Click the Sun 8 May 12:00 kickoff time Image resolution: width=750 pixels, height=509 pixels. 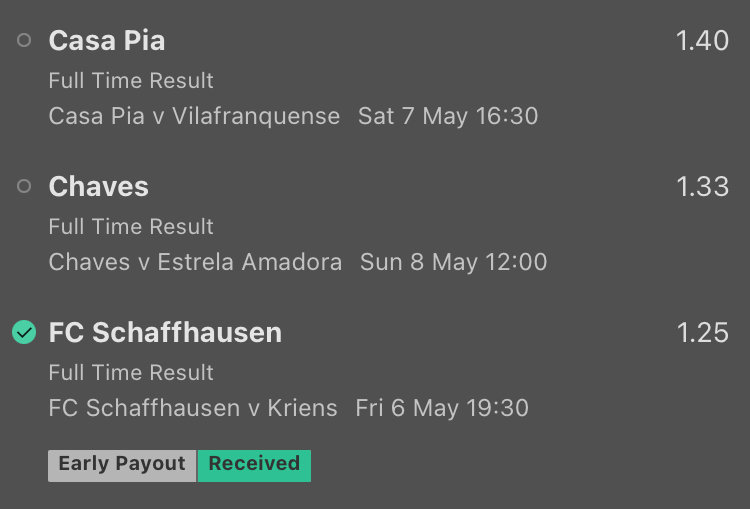[x=453, y=262]
